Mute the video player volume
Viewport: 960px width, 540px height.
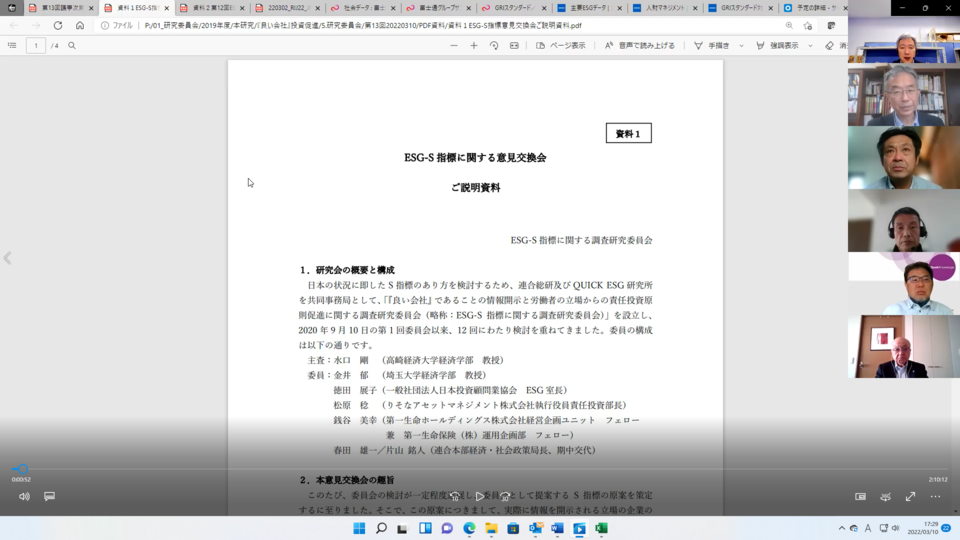tap(24, 497)
